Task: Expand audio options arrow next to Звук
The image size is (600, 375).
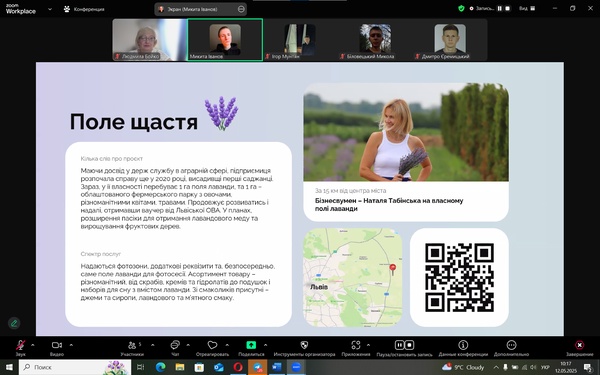Action: (x=33, y=345)
